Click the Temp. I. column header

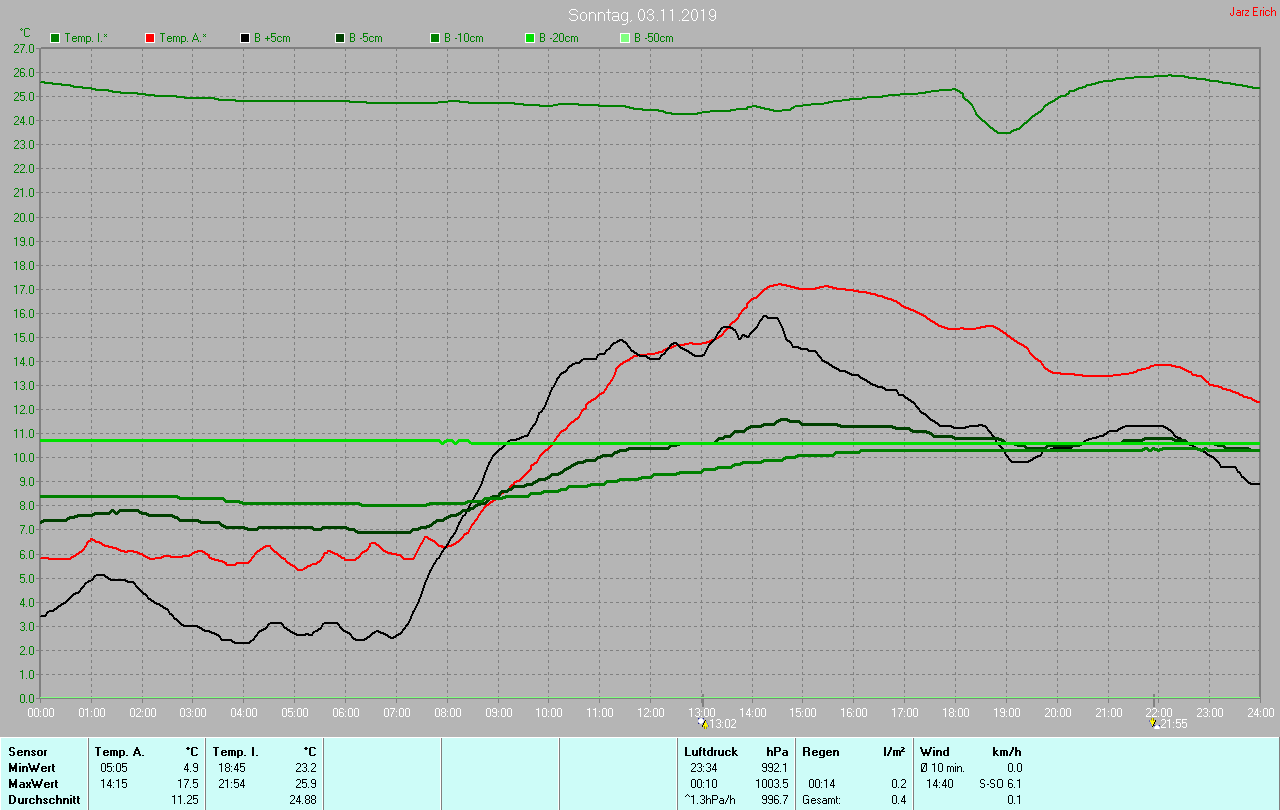point(236,751)
